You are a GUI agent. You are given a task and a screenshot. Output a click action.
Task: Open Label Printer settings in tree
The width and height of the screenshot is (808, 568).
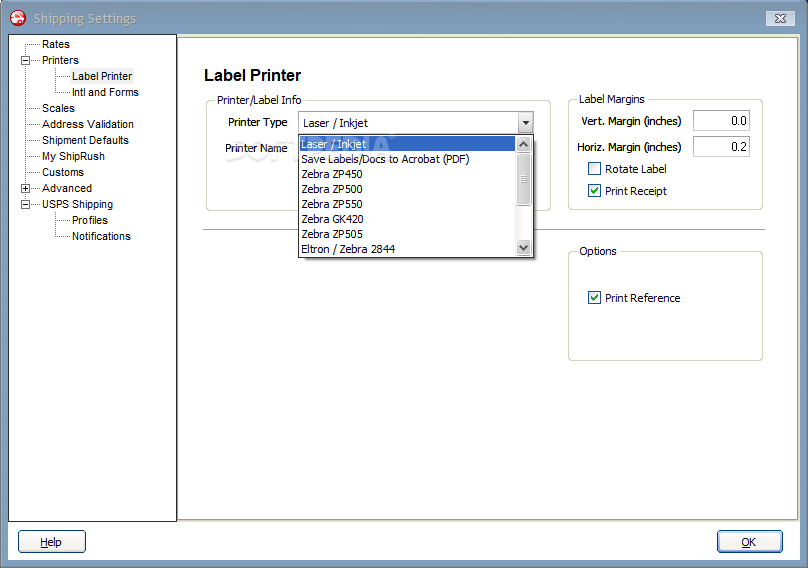102,76
